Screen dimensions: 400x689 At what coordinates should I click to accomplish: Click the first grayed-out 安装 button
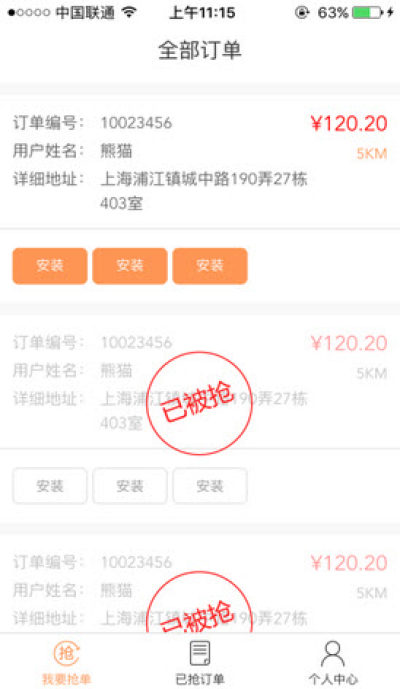(x=50, y=486)
